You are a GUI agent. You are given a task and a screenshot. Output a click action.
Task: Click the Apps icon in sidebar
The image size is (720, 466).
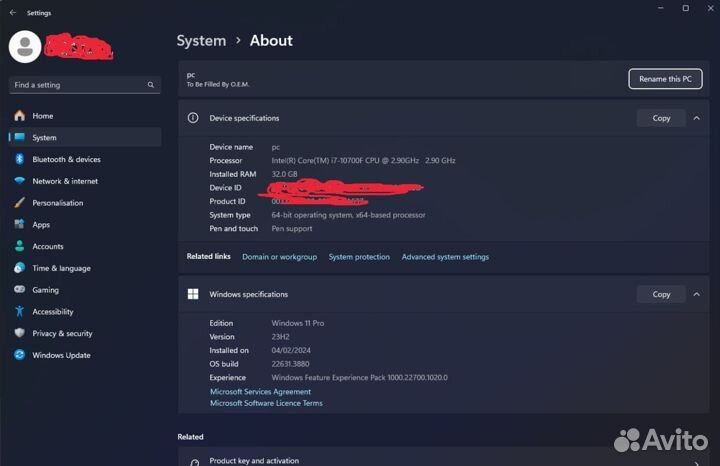click(19, 224)
